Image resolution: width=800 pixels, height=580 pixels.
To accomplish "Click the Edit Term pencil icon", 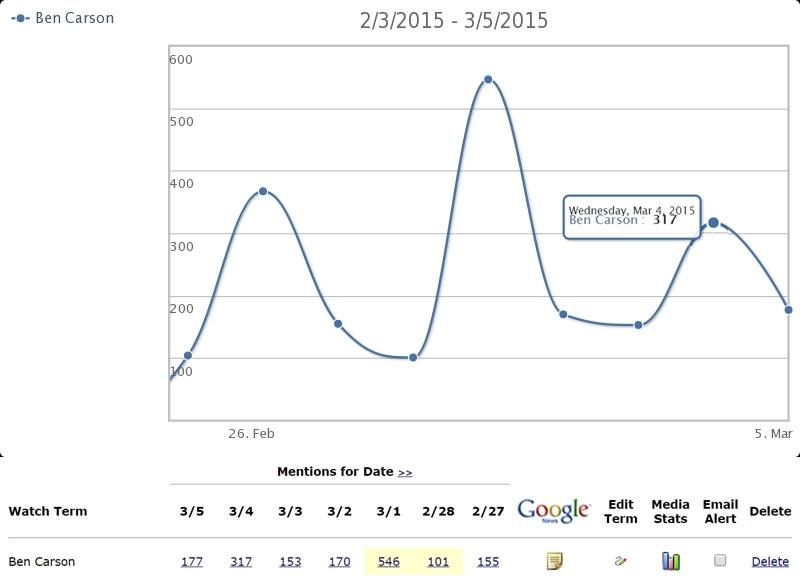I will pyautogui.click(x=620, y=561).
